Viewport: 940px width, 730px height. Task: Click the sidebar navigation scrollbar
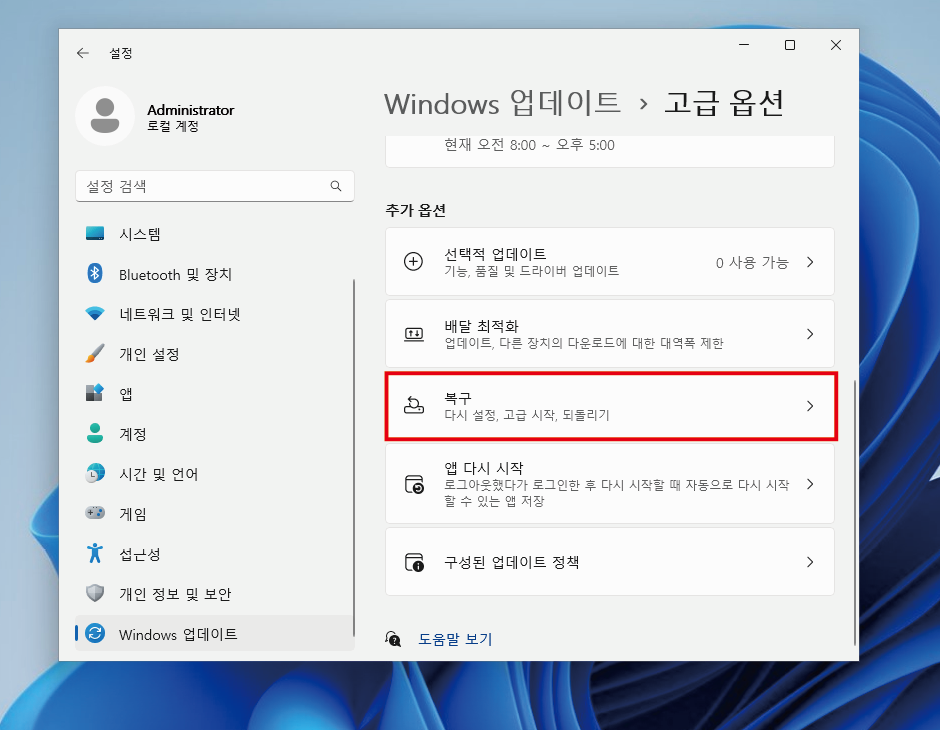tap(354, 458)
